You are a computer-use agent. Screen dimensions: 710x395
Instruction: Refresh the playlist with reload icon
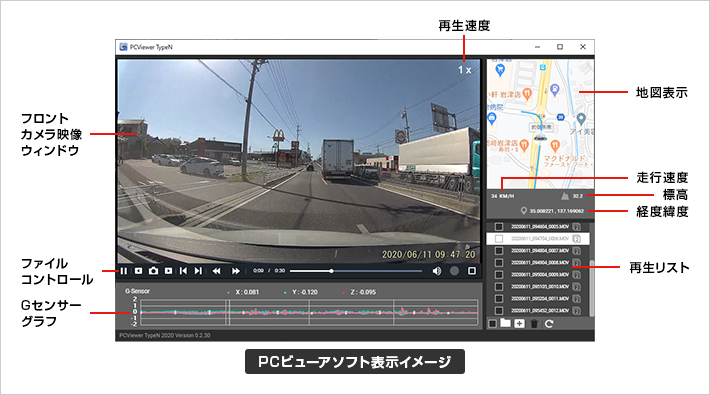549,323
